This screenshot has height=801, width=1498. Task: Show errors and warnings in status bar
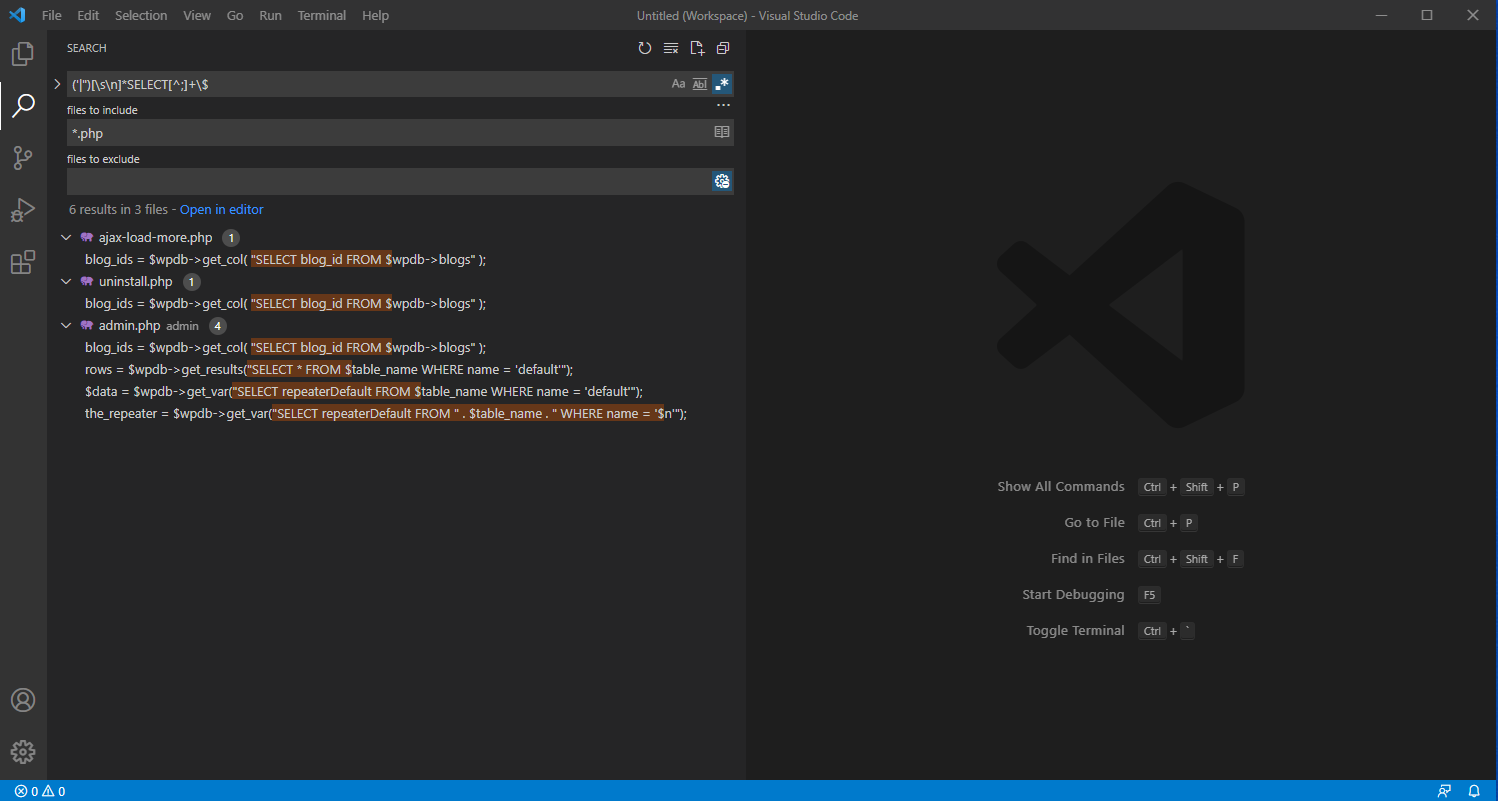coord(40,791)
